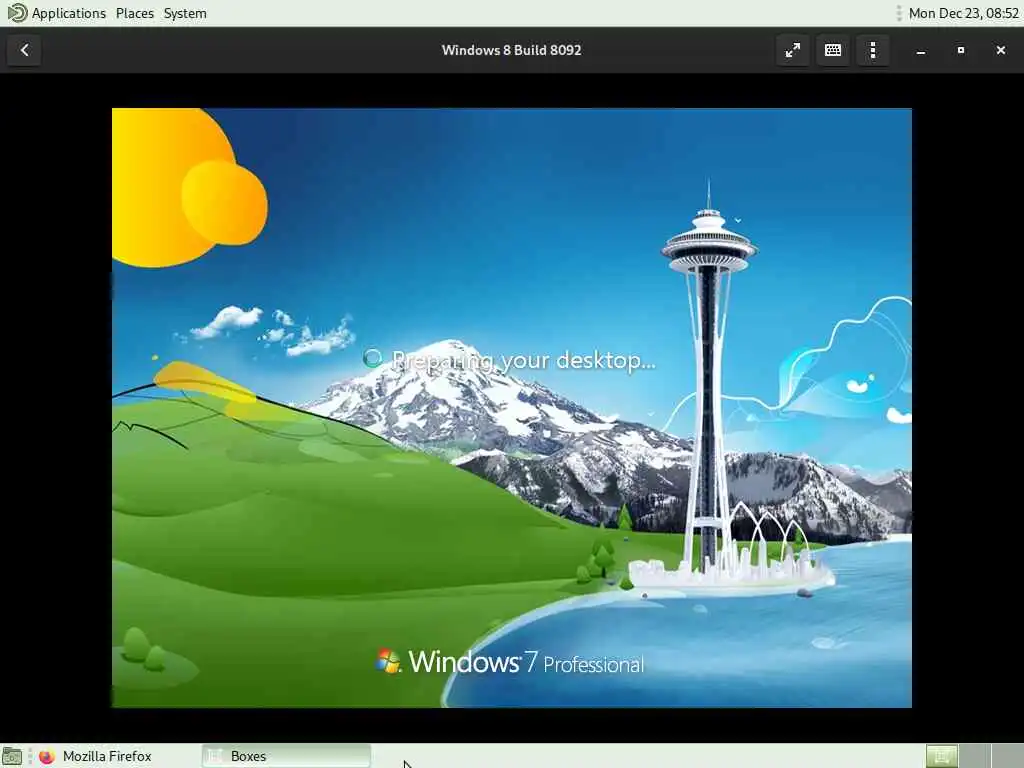The width and height of the screenshot is (1024, 768).
Task: Select the Boxes taskbar entry
Action: click(286, 756)
